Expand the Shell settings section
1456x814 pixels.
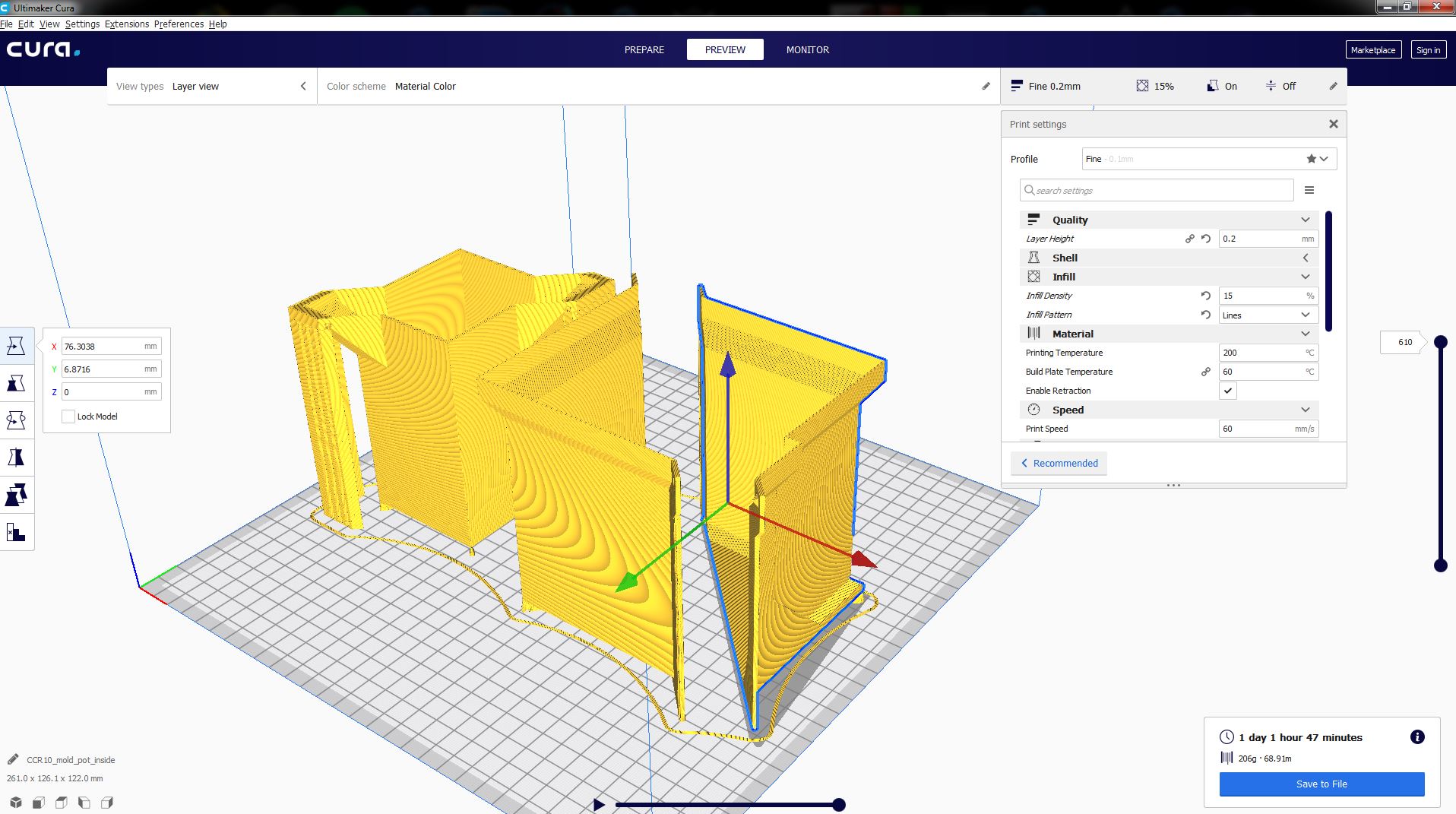point(1306,258)
